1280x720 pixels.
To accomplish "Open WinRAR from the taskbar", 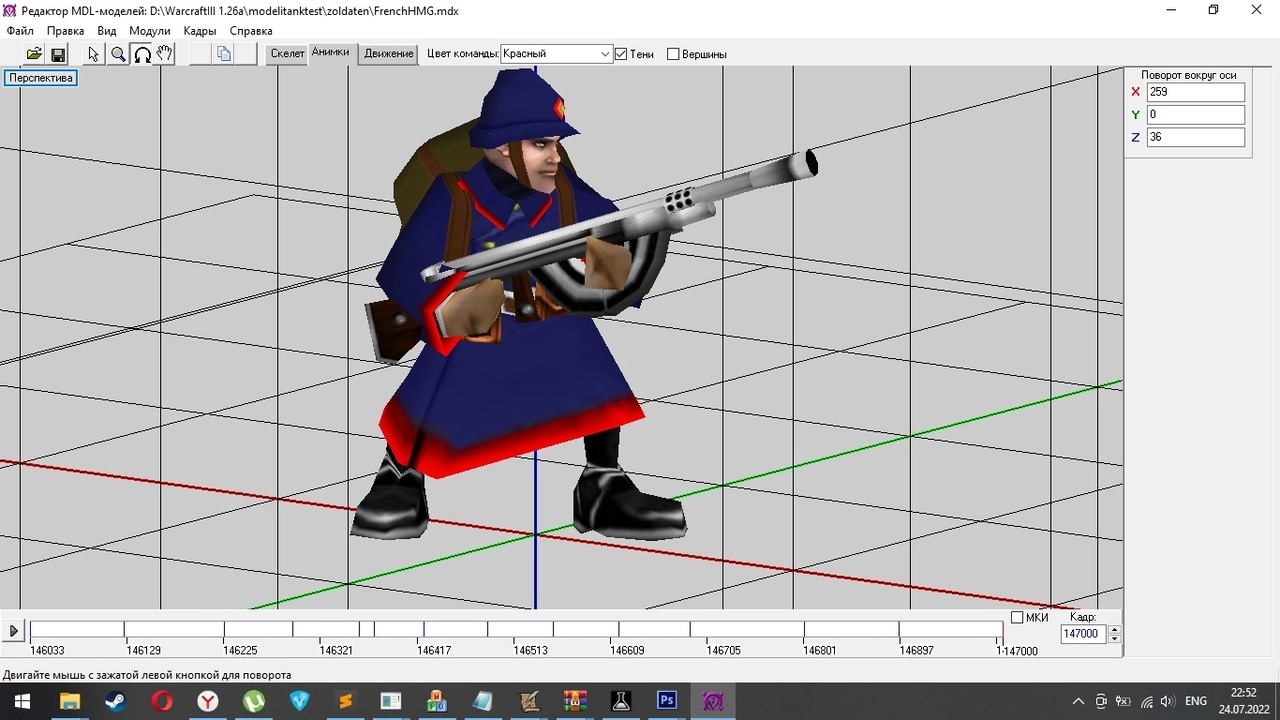I will [x=575, y=701].
